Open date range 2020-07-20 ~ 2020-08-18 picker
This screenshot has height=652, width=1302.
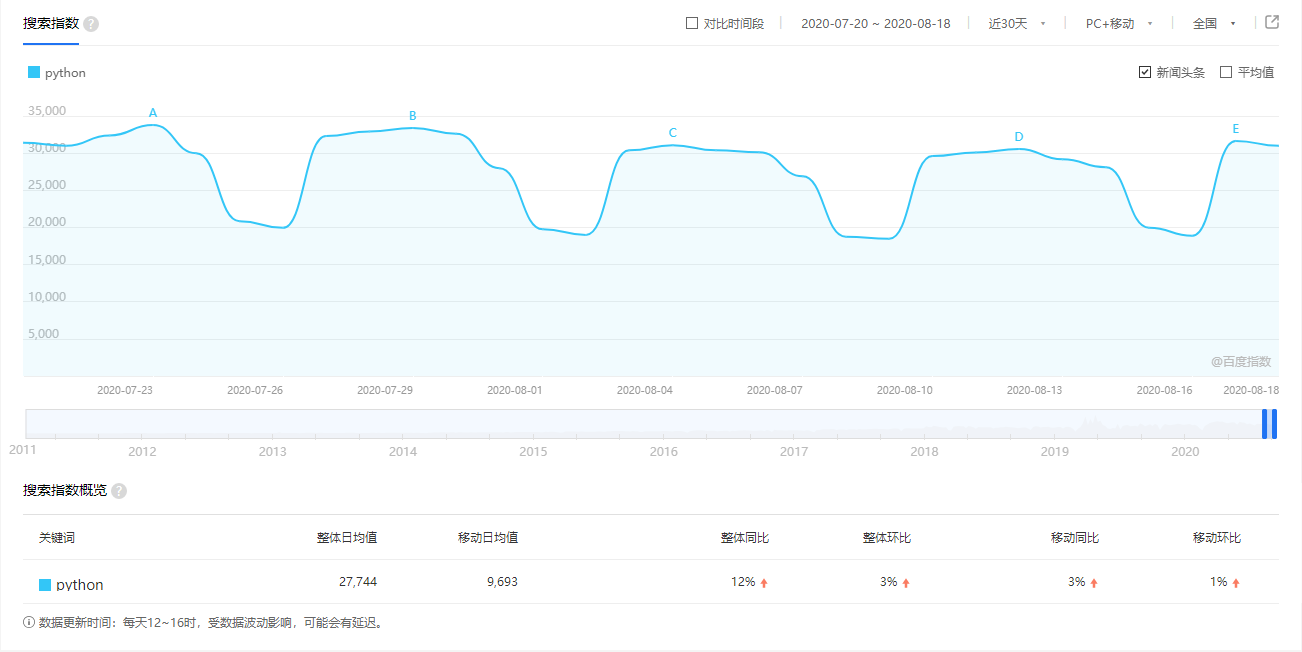pyautogui.click(x=875, y=23)
